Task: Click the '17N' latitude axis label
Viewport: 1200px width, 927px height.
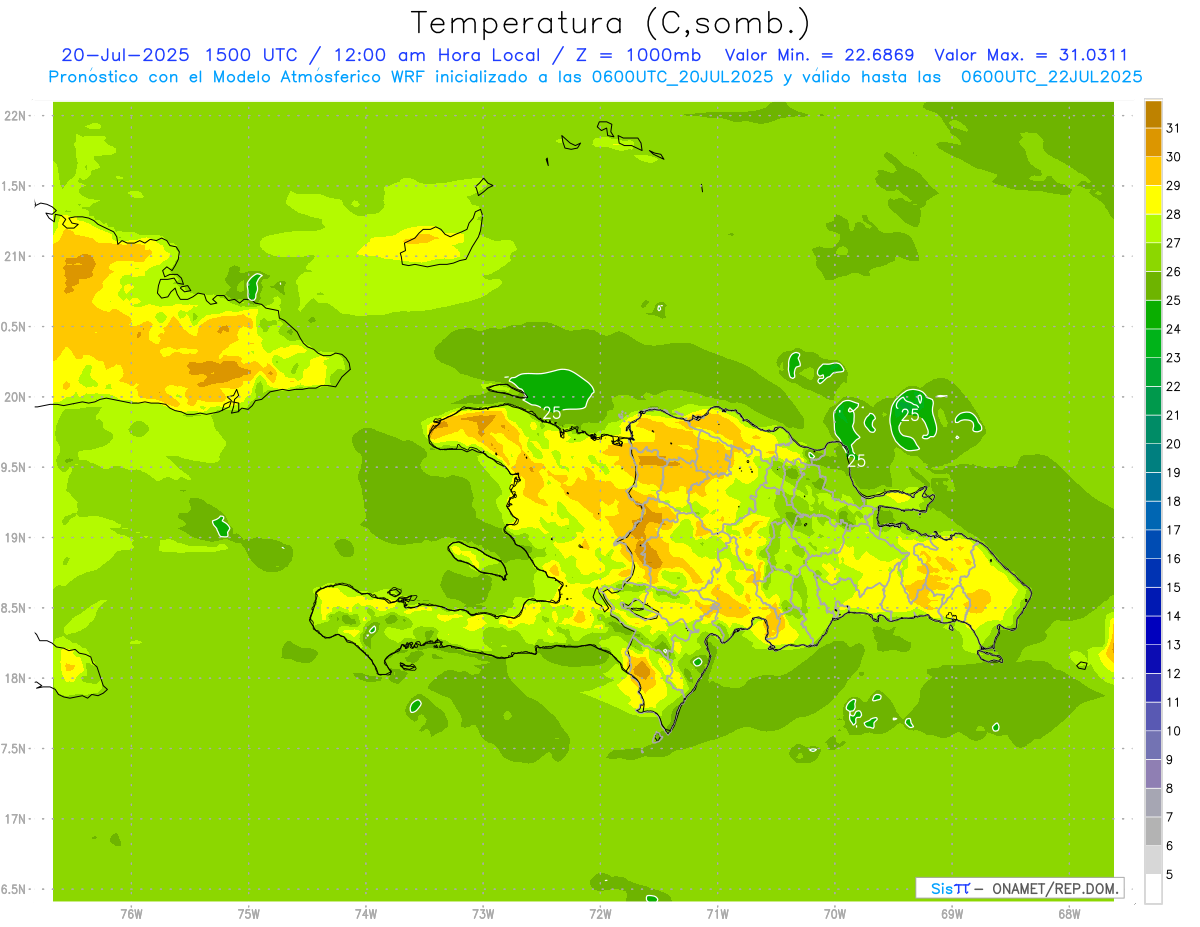Action: tap(15, 819)
